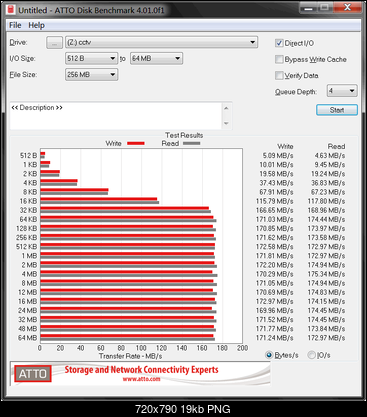
Task: Minimize the ATTO Disk Benchmark window
Action: [308, 7]
